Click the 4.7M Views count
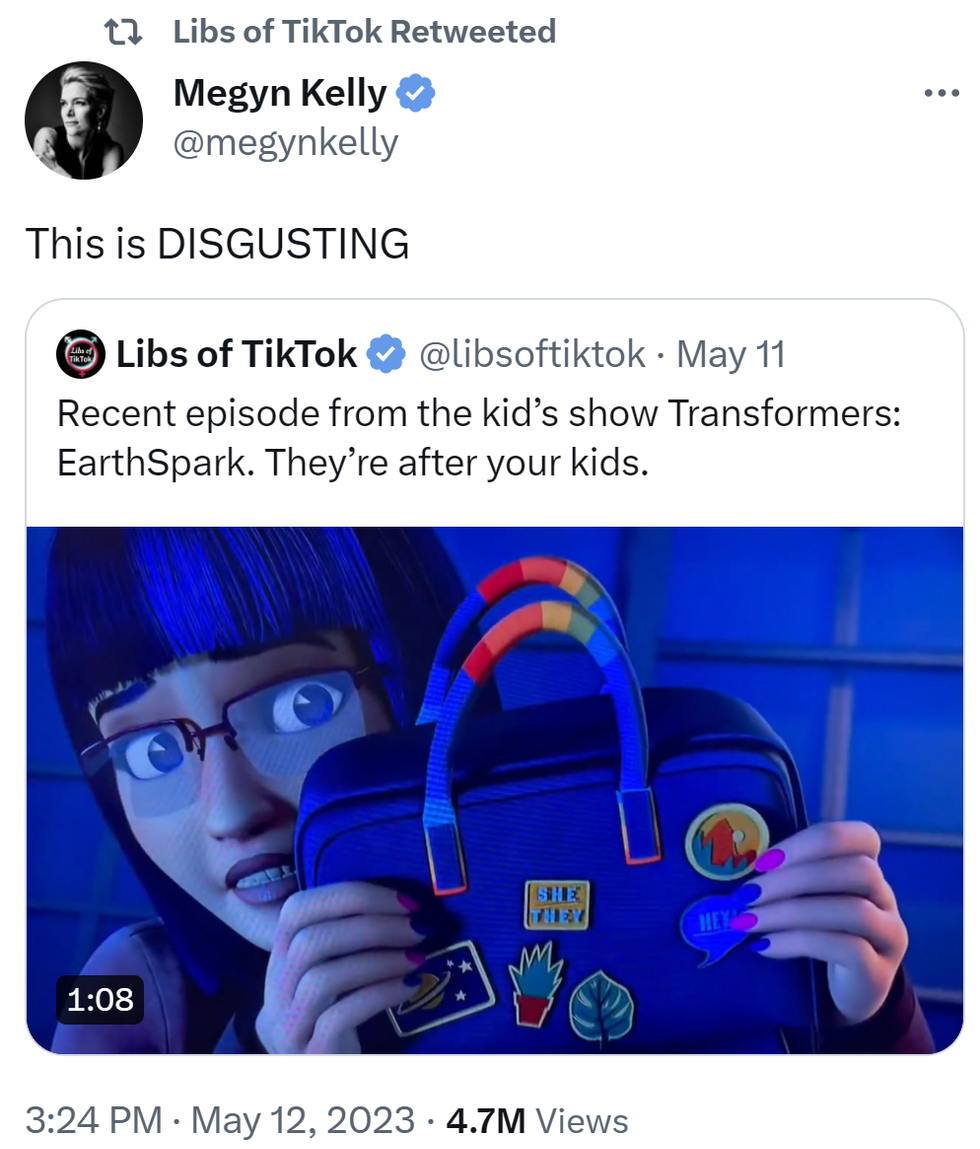980x1149 pixels. (537, 1120)
